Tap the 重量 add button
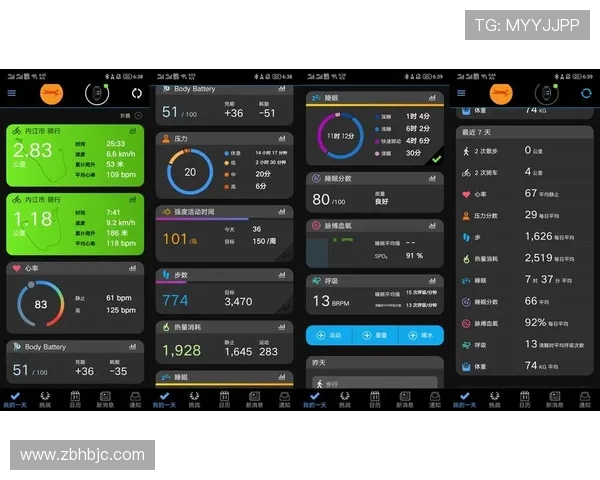The width and height of the screenshot is (600, 480). coord(375,335)
